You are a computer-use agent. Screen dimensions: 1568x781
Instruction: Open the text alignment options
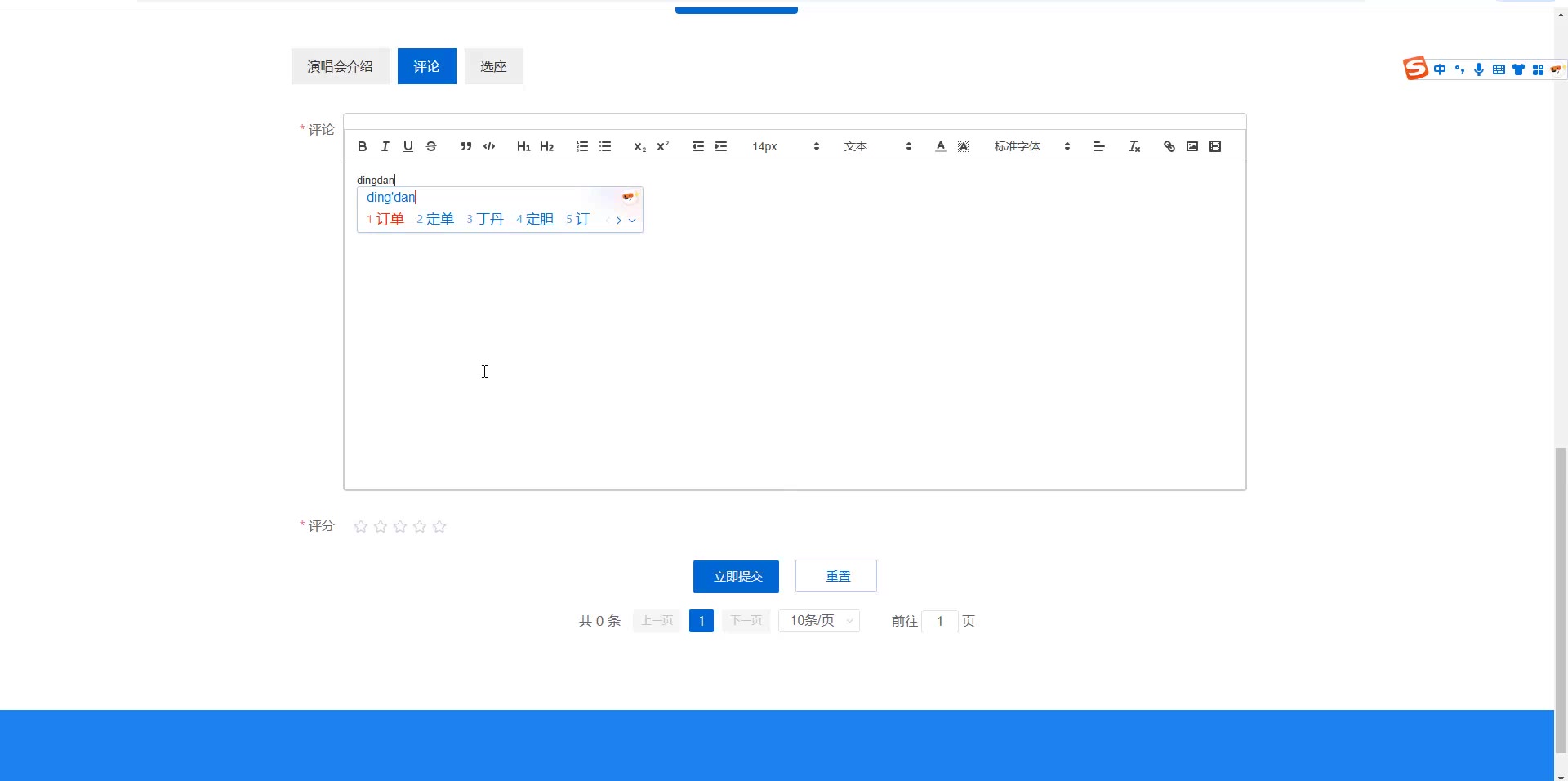point(1099,146)
